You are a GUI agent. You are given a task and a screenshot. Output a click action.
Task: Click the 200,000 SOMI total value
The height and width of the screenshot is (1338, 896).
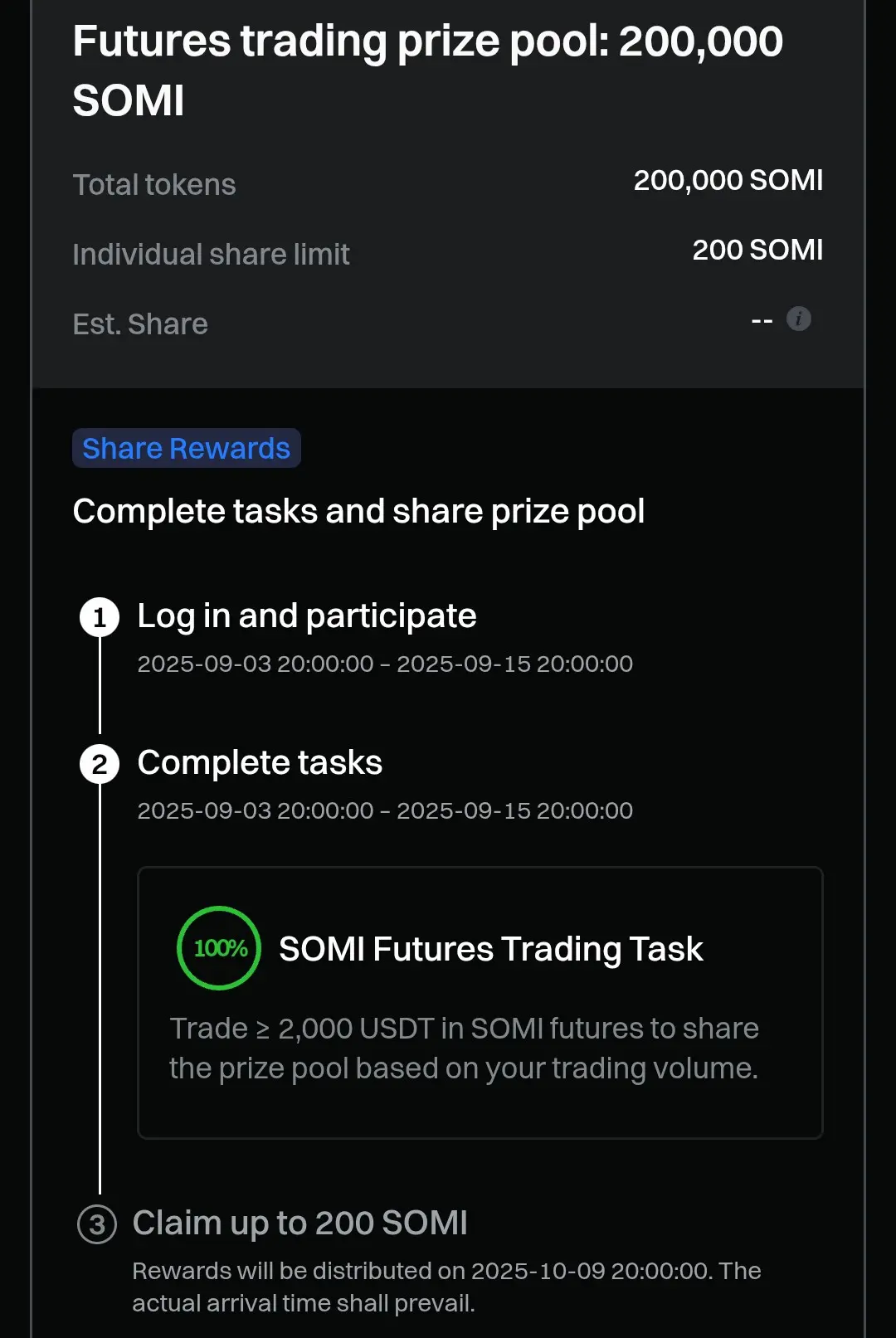[728, 180]
